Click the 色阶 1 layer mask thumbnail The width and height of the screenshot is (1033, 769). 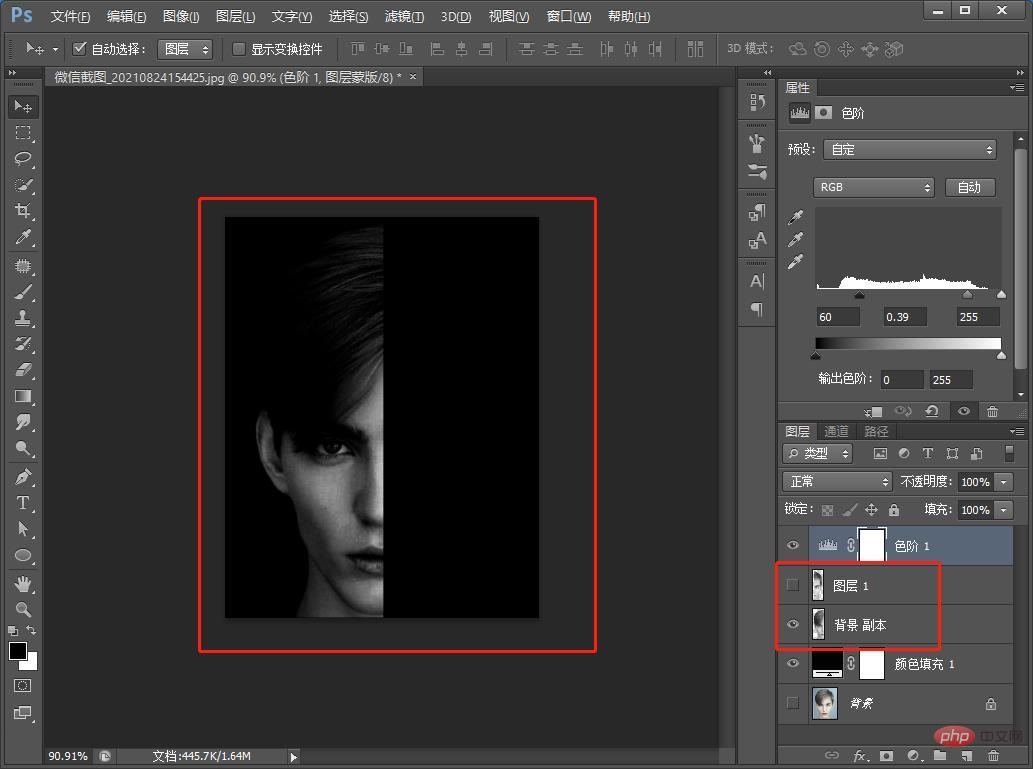[x=872, y=545]
